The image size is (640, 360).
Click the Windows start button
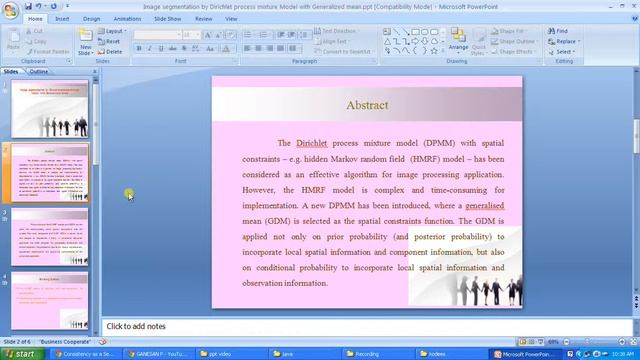(22, 354)
